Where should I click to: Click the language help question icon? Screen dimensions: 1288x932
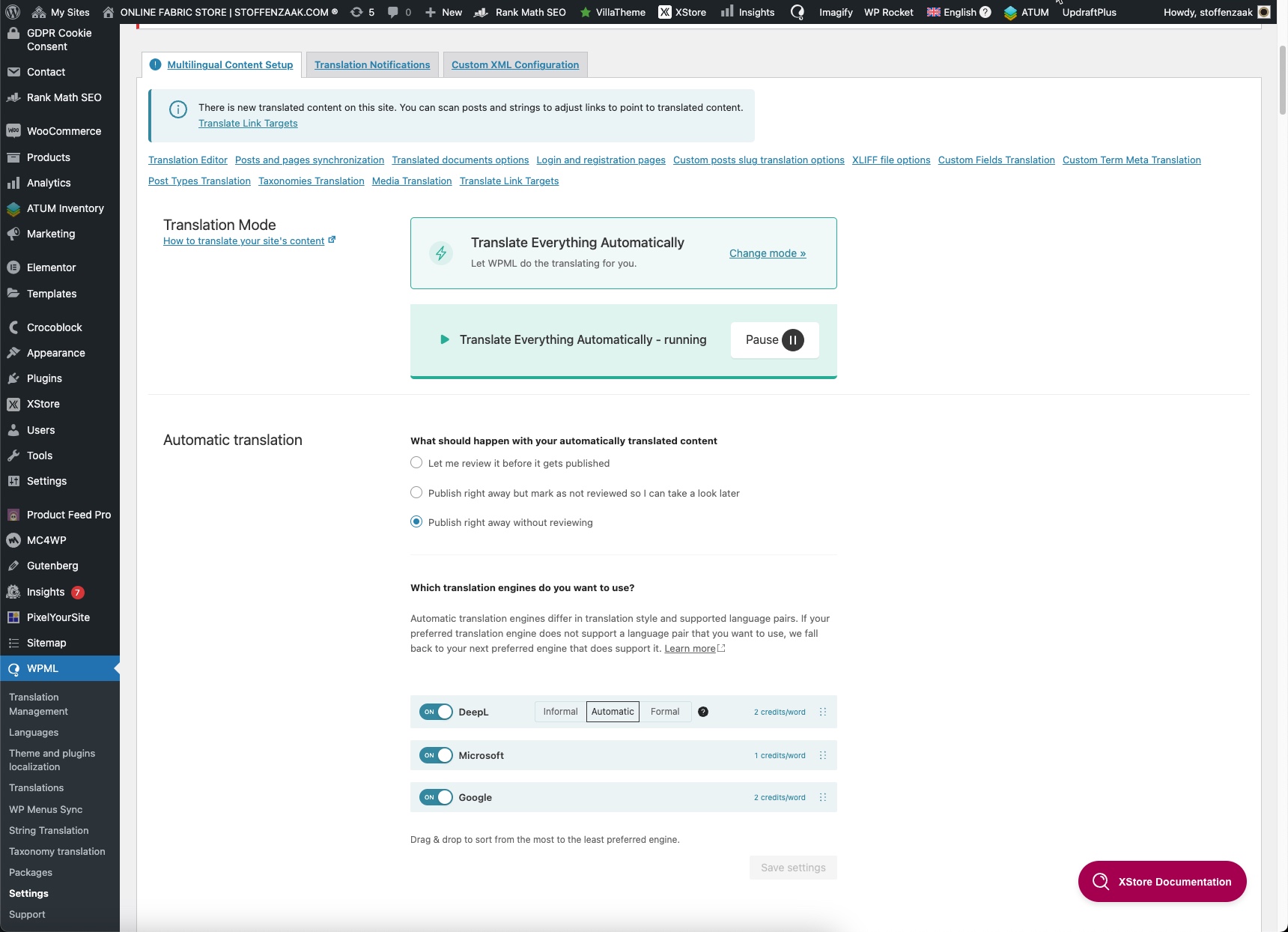[x=985, y=12]
